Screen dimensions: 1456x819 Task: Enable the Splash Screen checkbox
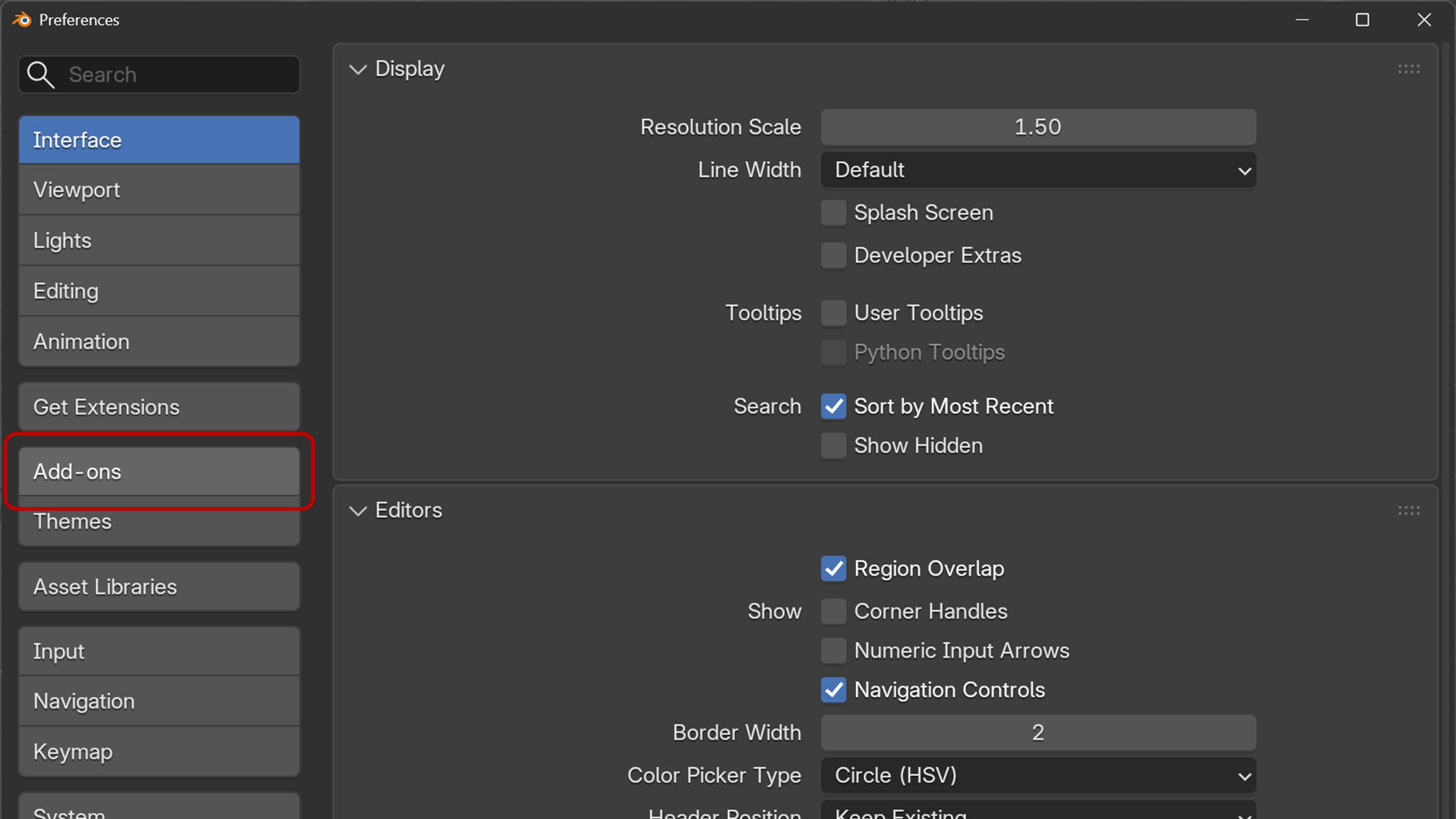tap(833, 213)
